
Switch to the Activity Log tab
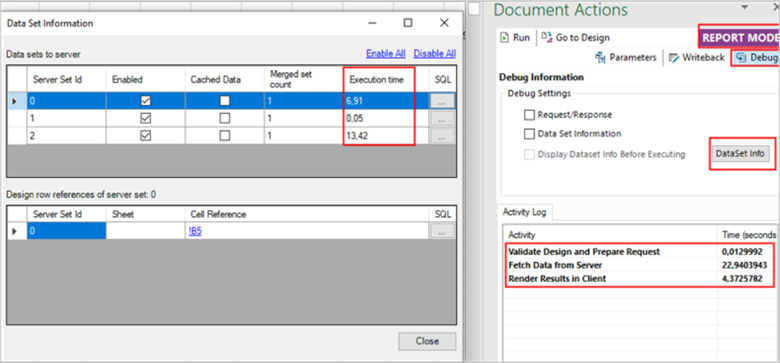[x=524, y=212]
